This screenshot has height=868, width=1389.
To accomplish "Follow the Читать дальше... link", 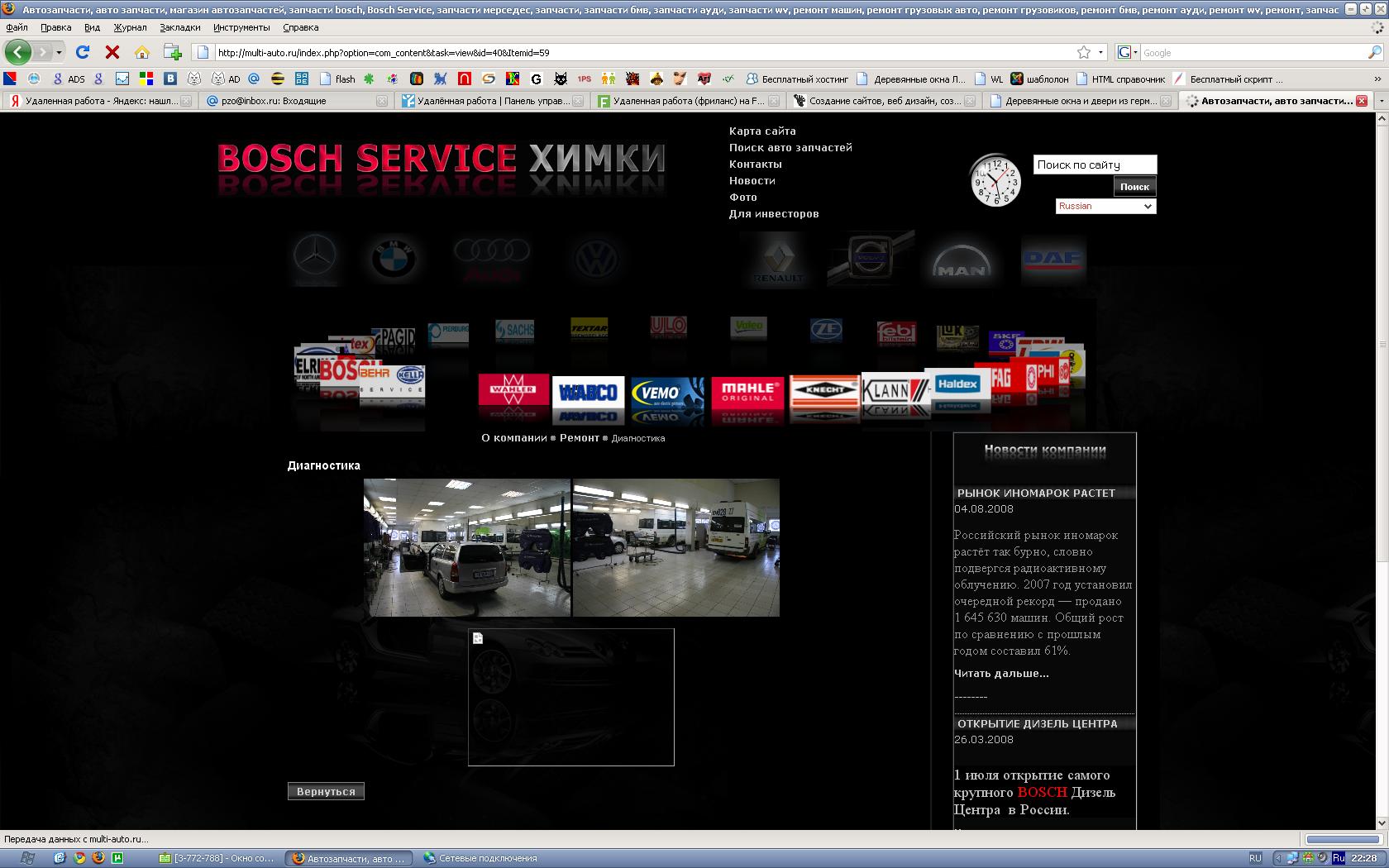I will click(1001, 673).
